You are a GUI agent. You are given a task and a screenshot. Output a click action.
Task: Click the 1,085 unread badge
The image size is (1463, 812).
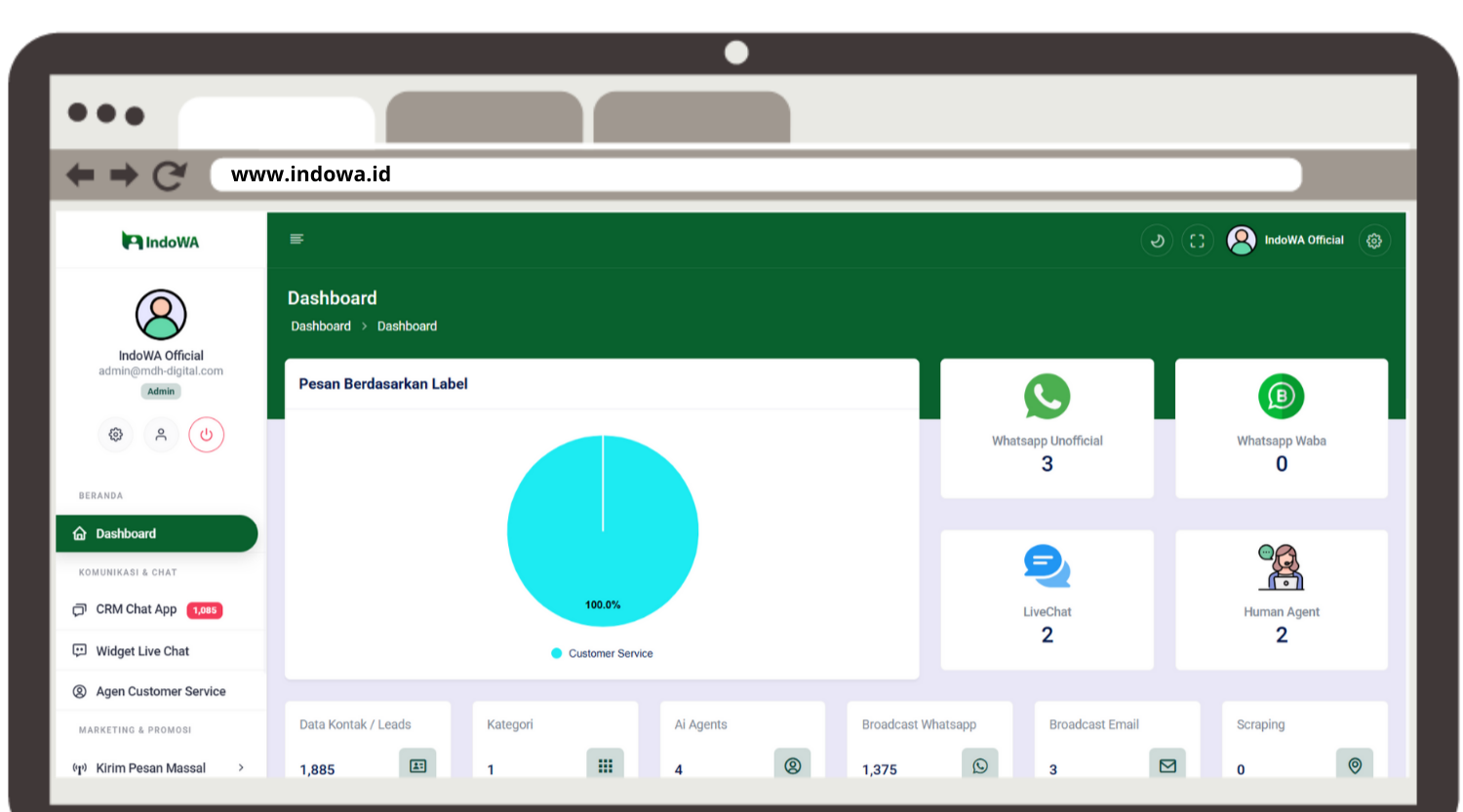[205, 610]
